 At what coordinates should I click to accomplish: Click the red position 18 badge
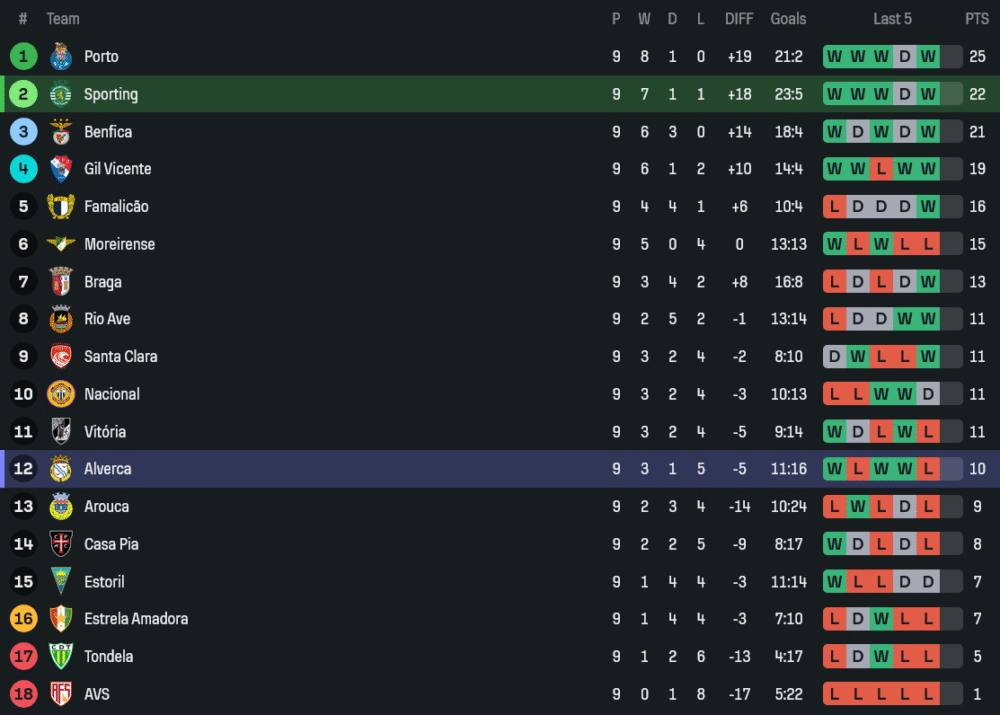coord(23,693)
